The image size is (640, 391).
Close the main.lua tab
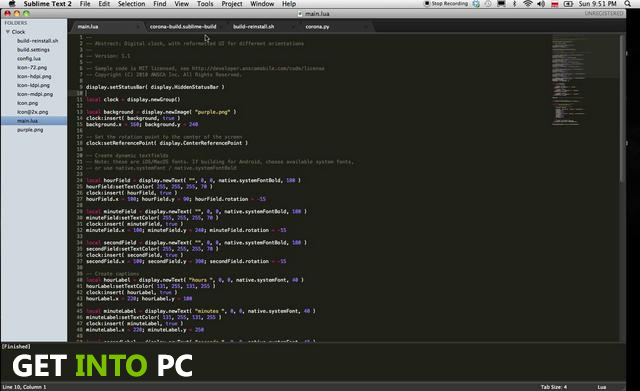138,27
